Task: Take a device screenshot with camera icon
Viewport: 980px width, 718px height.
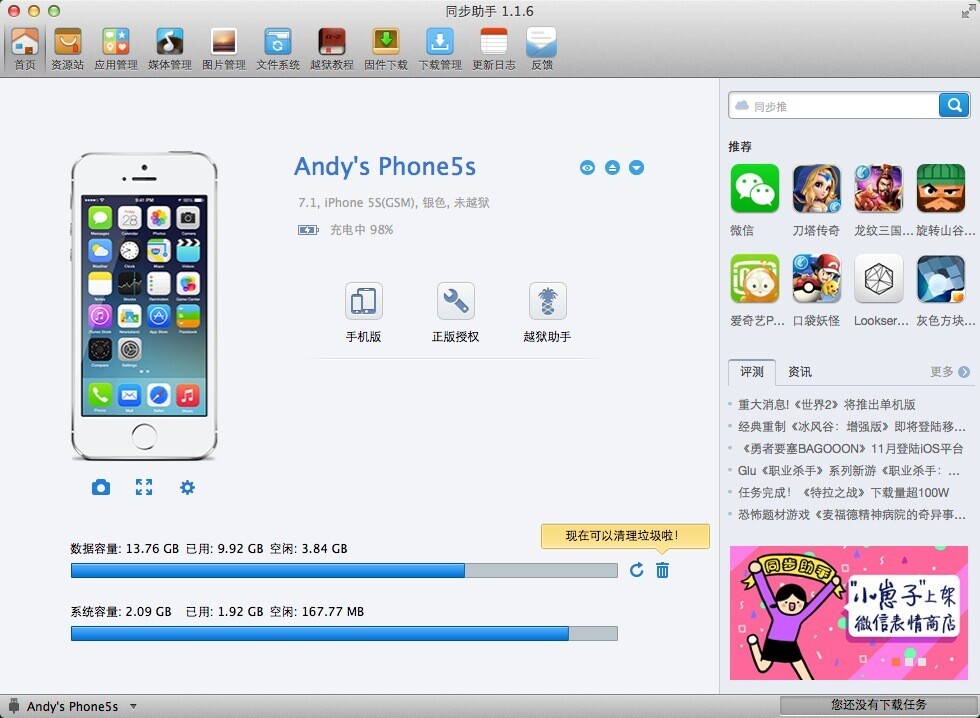Action: pos(101,487)
